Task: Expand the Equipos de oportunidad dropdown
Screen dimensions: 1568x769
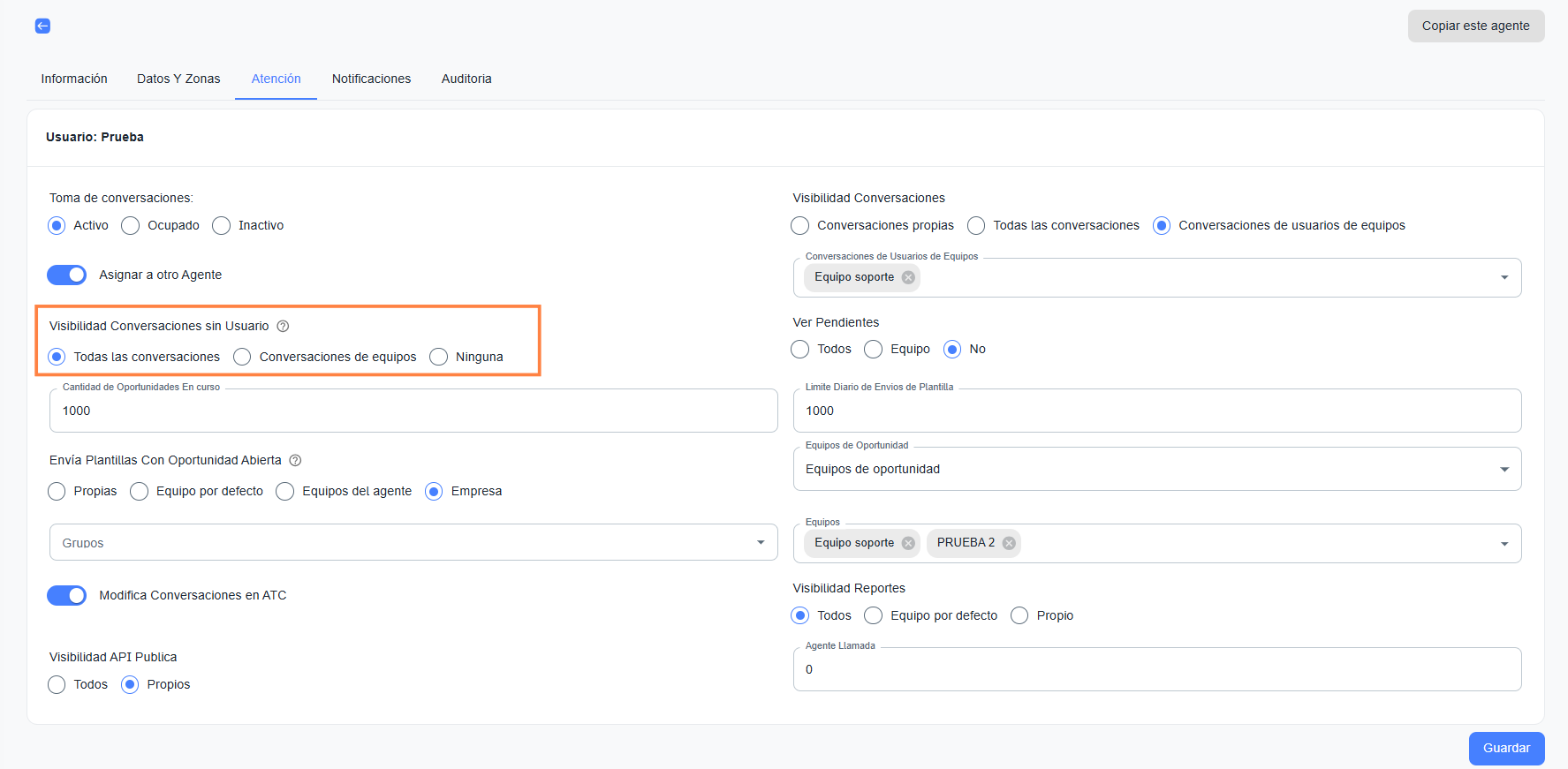Action: (x=1504, y=469)
